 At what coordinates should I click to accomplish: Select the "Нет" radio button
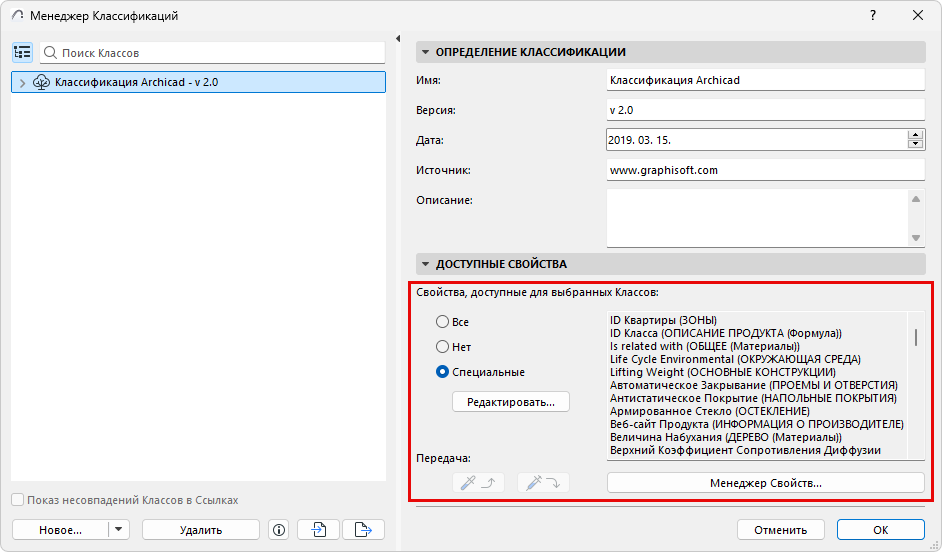442,347
